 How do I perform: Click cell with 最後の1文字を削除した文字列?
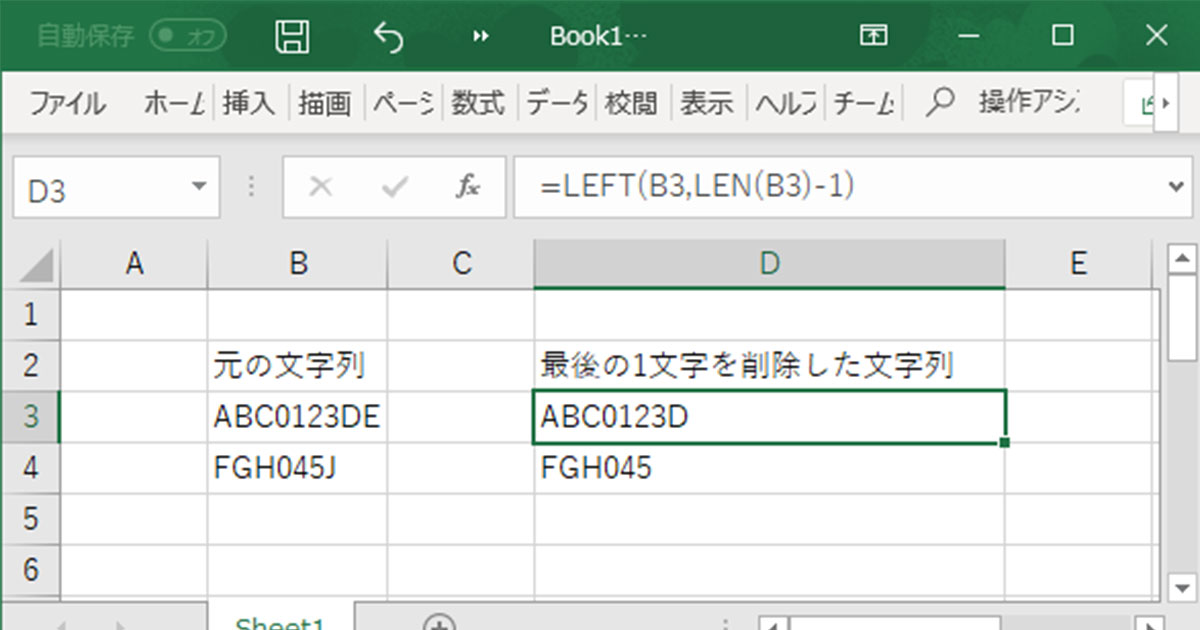769,366
